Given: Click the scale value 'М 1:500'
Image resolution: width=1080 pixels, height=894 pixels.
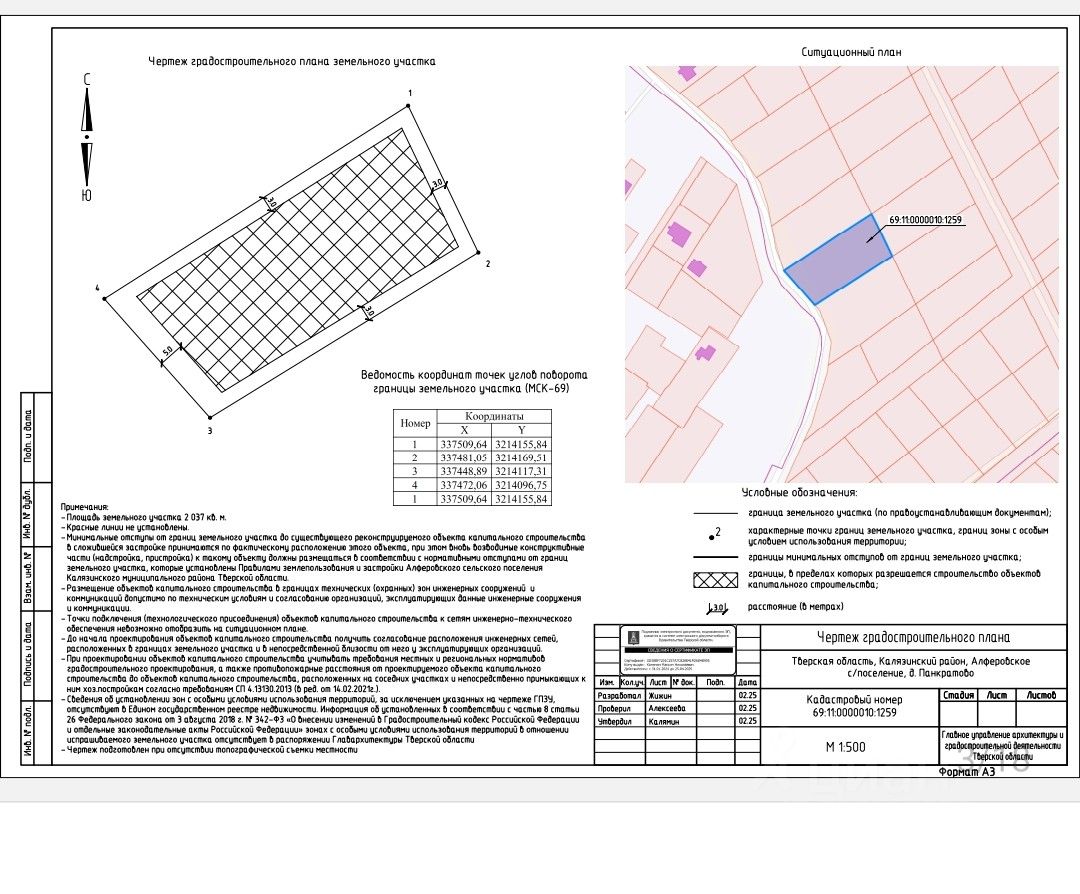Looking at the screenshot, I should (846, 747).
